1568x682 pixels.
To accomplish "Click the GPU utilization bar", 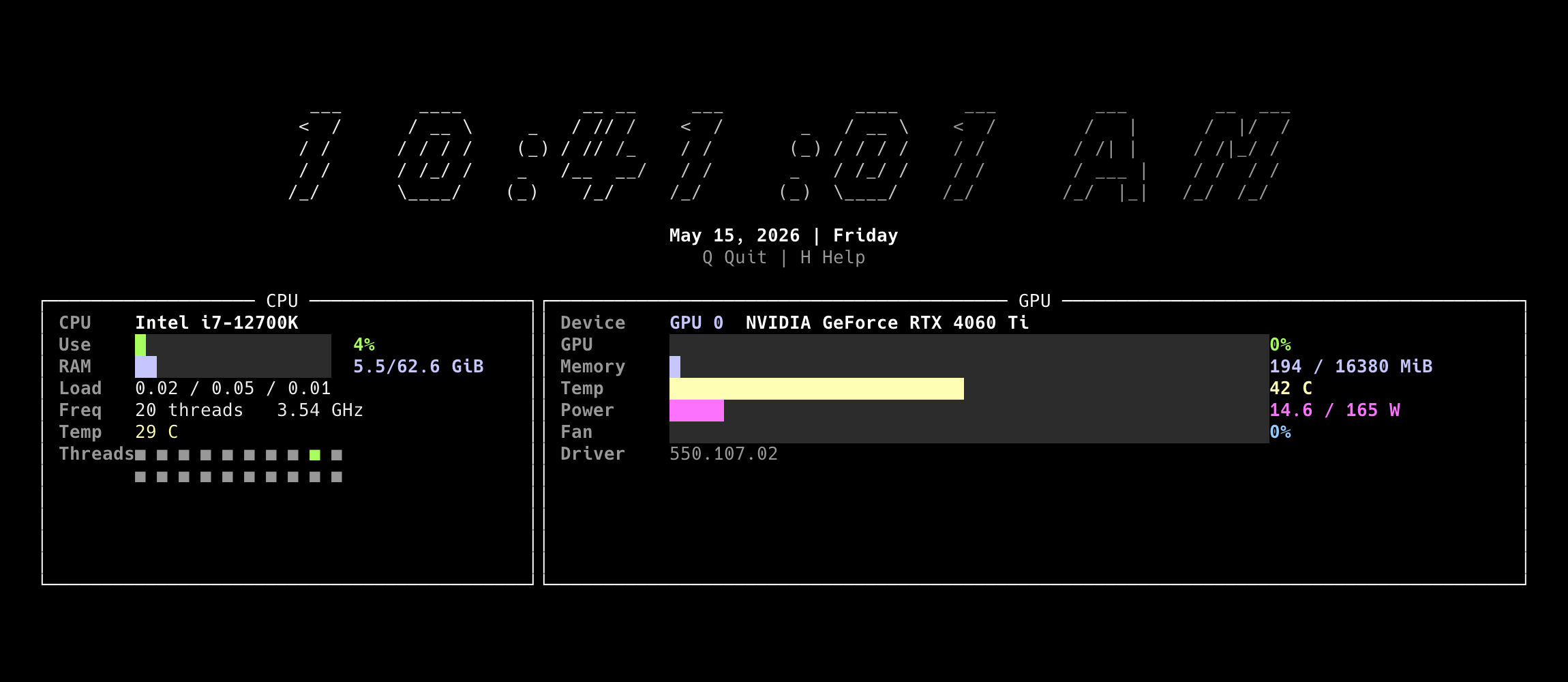I will coord(969,345).
